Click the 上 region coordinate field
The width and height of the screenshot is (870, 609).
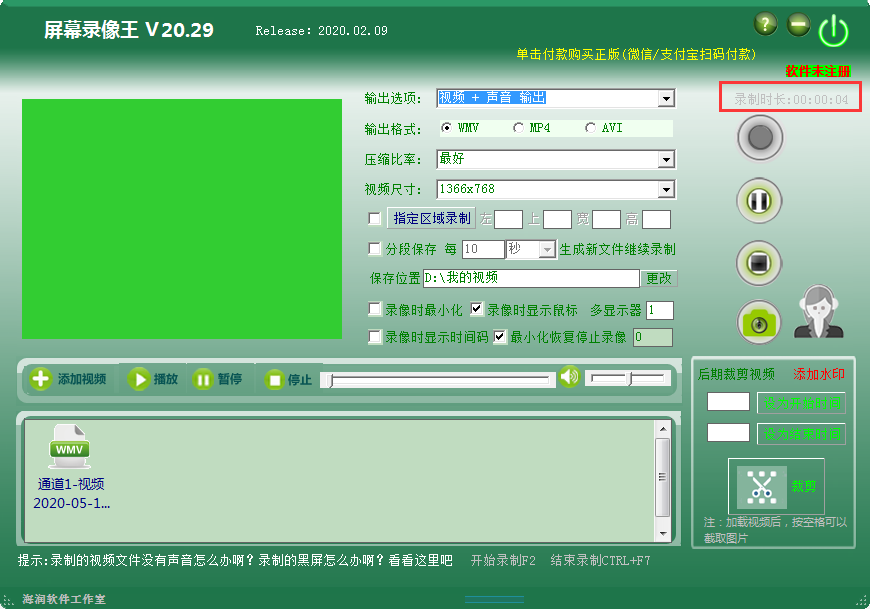click(557, 219)
